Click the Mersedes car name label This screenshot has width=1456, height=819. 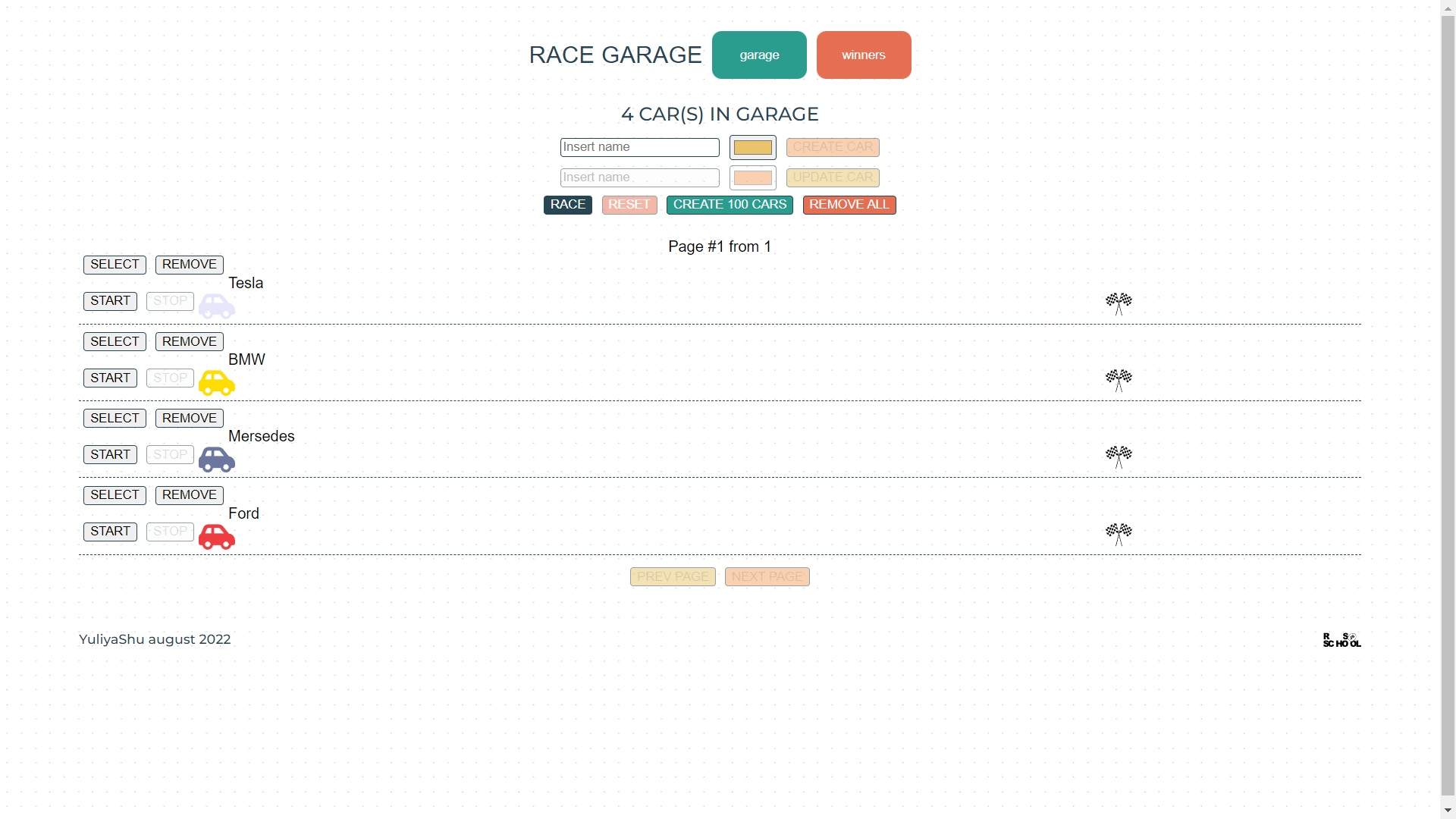(x=262, y=436)
